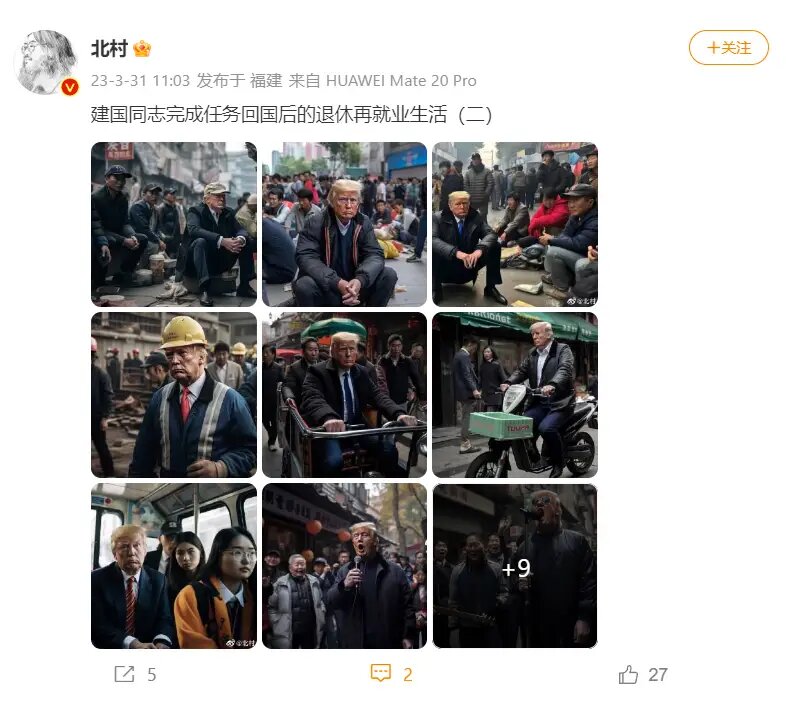This screenshot has width=786, height=713.
Task: Click the like count number 27
Action: pos(658,675)
